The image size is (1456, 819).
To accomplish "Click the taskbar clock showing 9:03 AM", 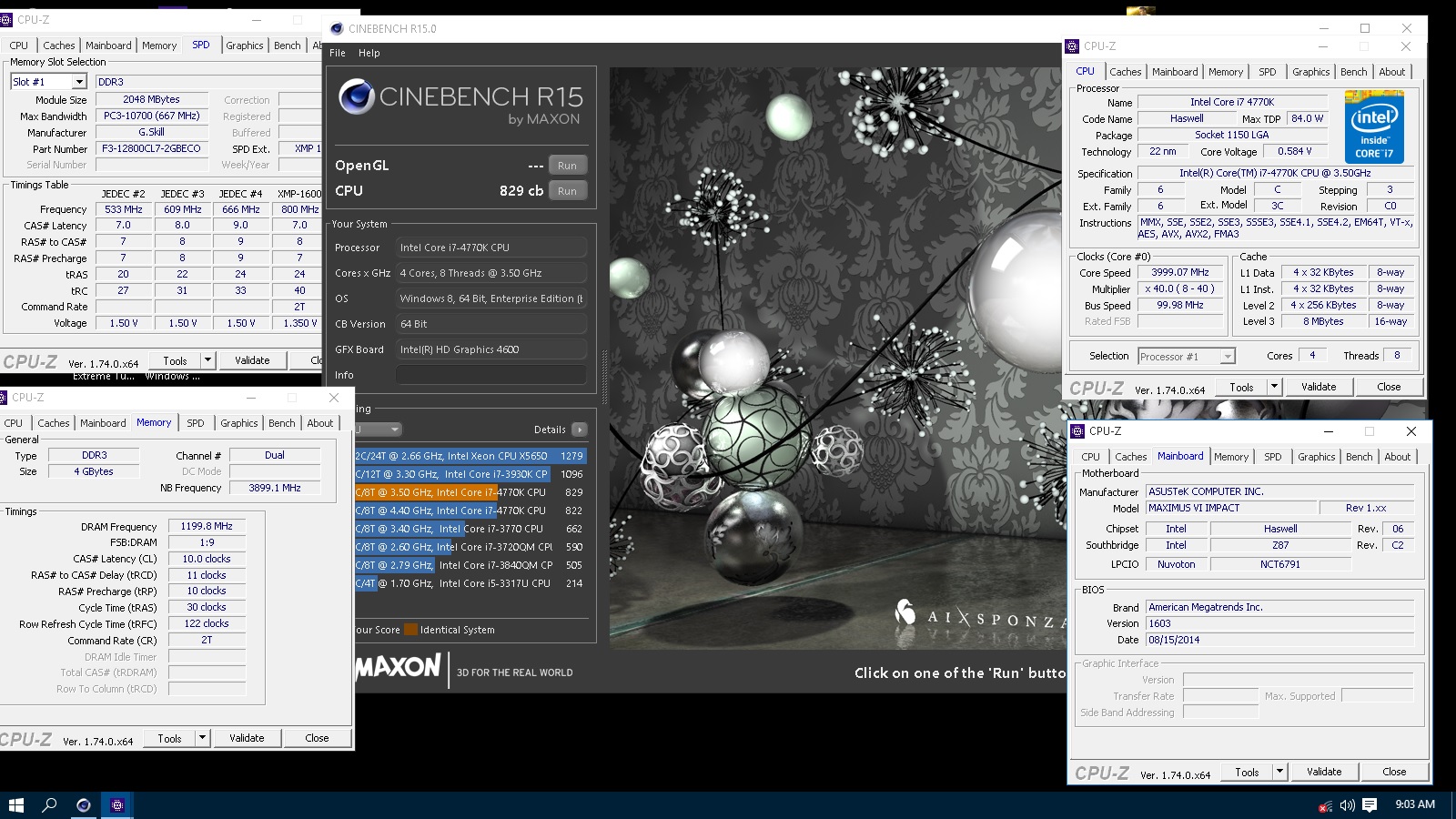I will (x=1415, y=804).
